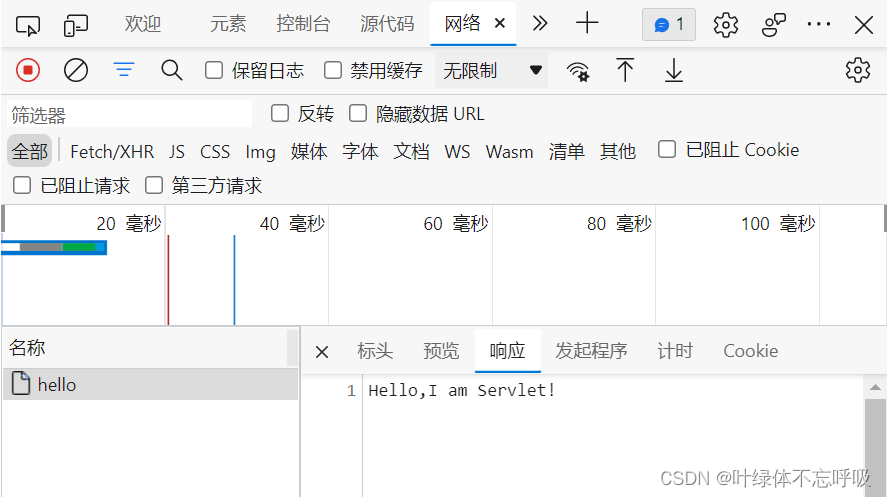
Task: Switch to the 控制台 tab
Action: click(x=303, y=24)
